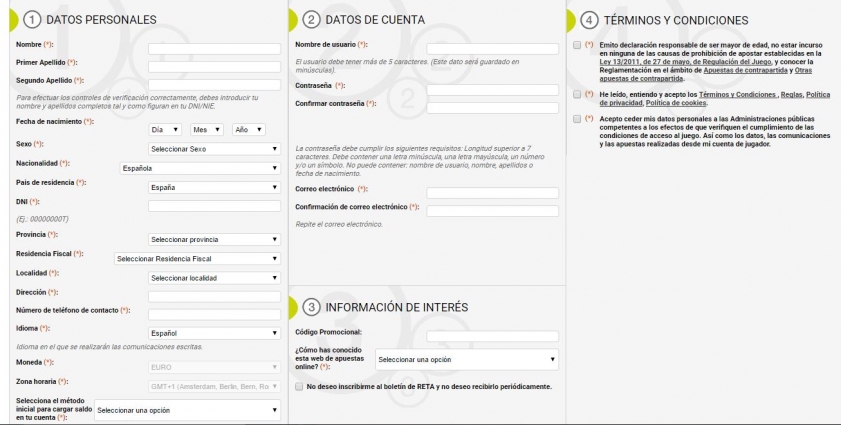Open the initial deposit method dropdown
This screenshot has height=425, width=841.
[x=188, y=411]
